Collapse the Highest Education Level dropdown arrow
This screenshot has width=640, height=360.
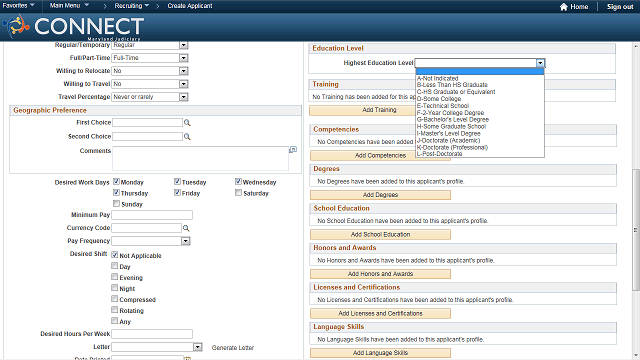click(540, 63)
